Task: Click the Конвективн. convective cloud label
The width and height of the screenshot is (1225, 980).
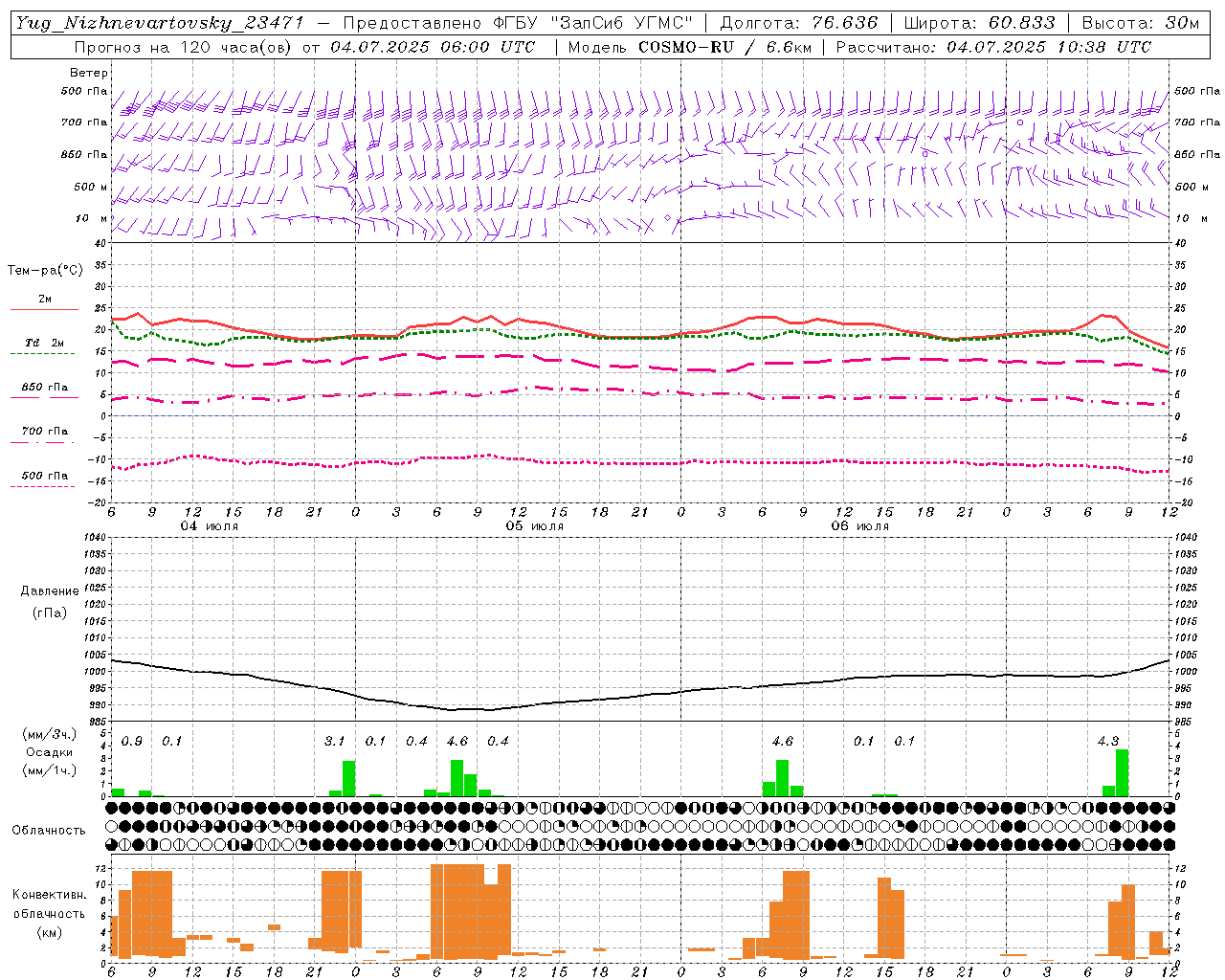Action: pyautogui.click(x=49, y=895)
